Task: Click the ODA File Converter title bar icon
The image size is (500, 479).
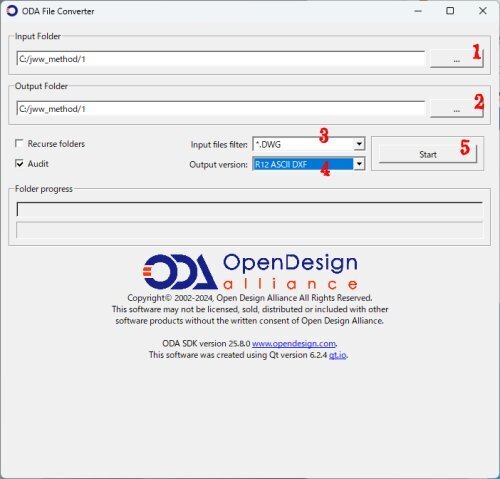Action: [12, 11]
